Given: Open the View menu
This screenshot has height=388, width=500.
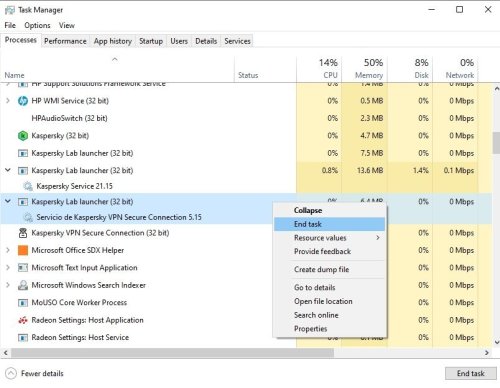Looking at the screenshot, I should (x=67, y=25).
